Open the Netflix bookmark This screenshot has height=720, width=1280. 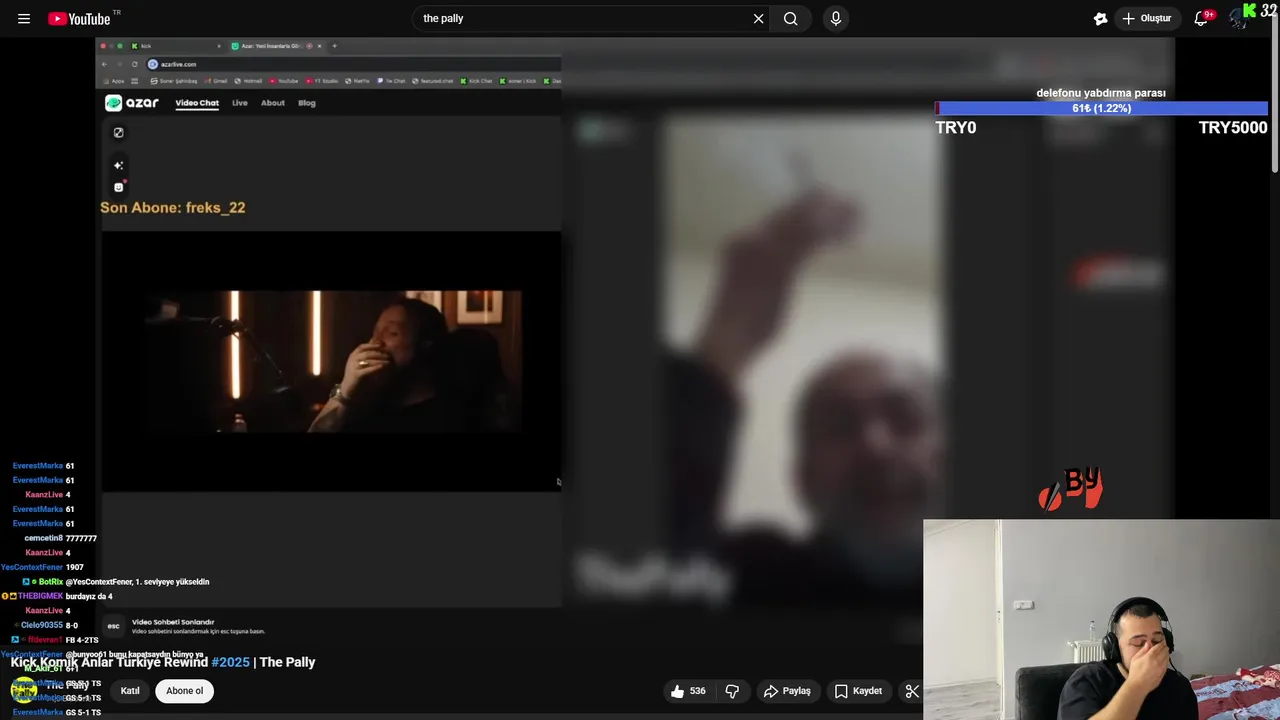358,81
